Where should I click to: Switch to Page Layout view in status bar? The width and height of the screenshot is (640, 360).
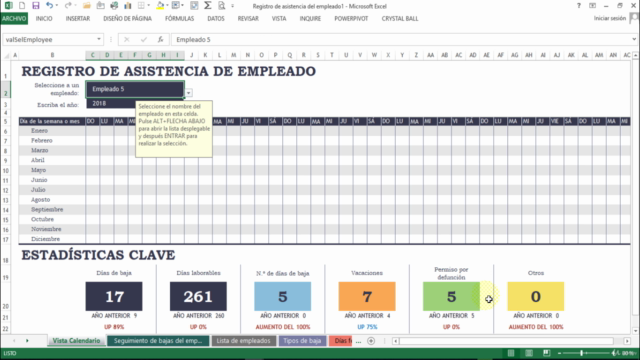[529, 353]
